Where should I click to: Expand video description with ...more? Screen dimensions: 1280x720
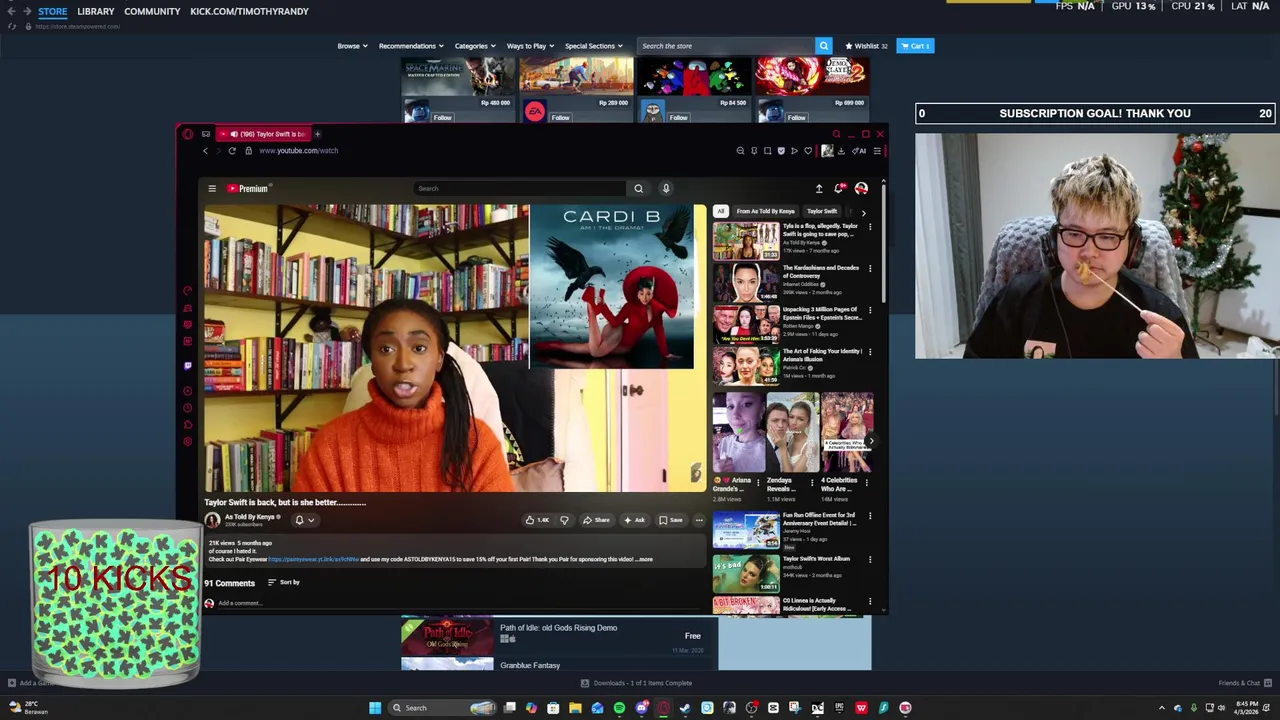tap(645, 559)
